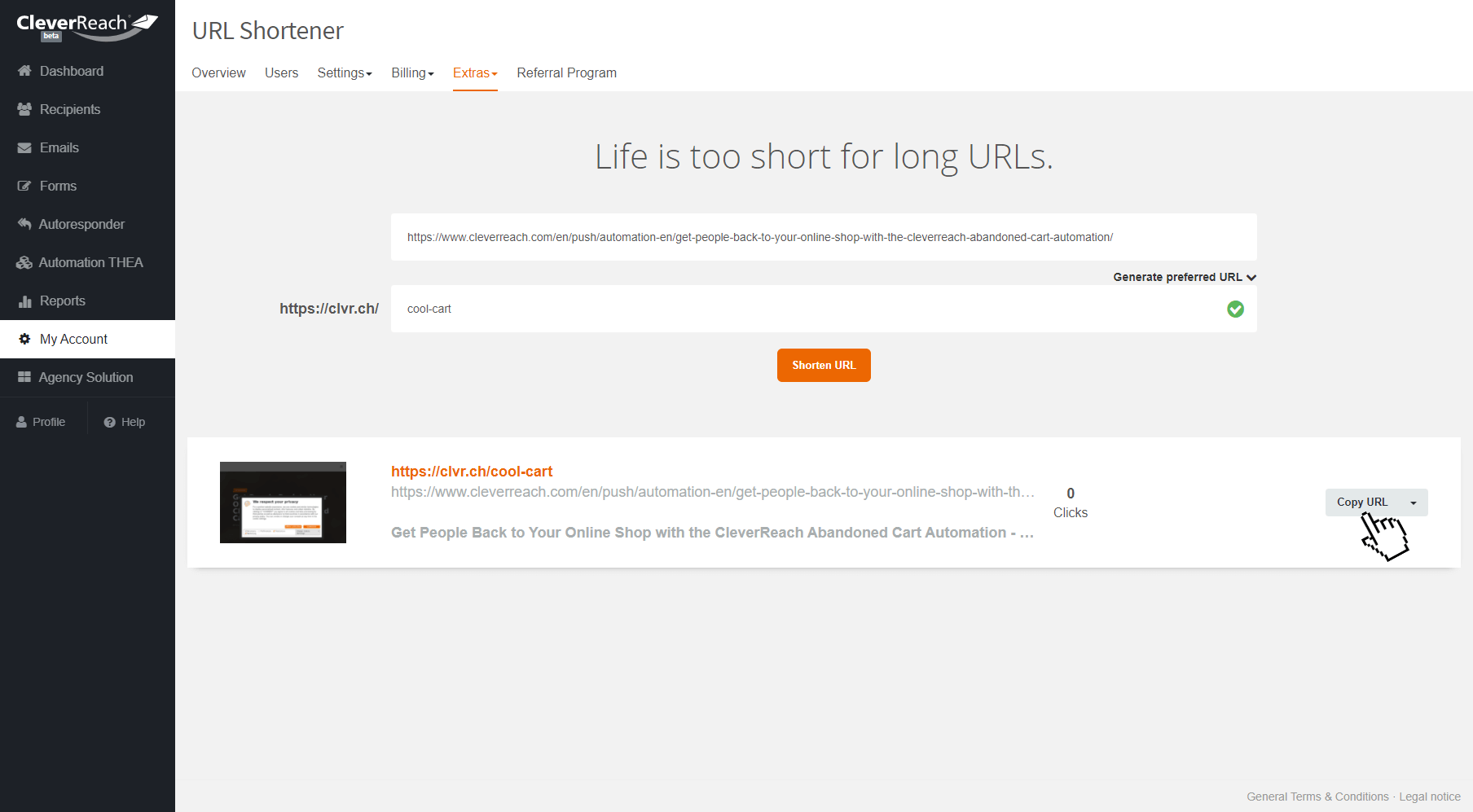Click the Emails envelope icon
The image size is (1473, 812).
[24, 147]
